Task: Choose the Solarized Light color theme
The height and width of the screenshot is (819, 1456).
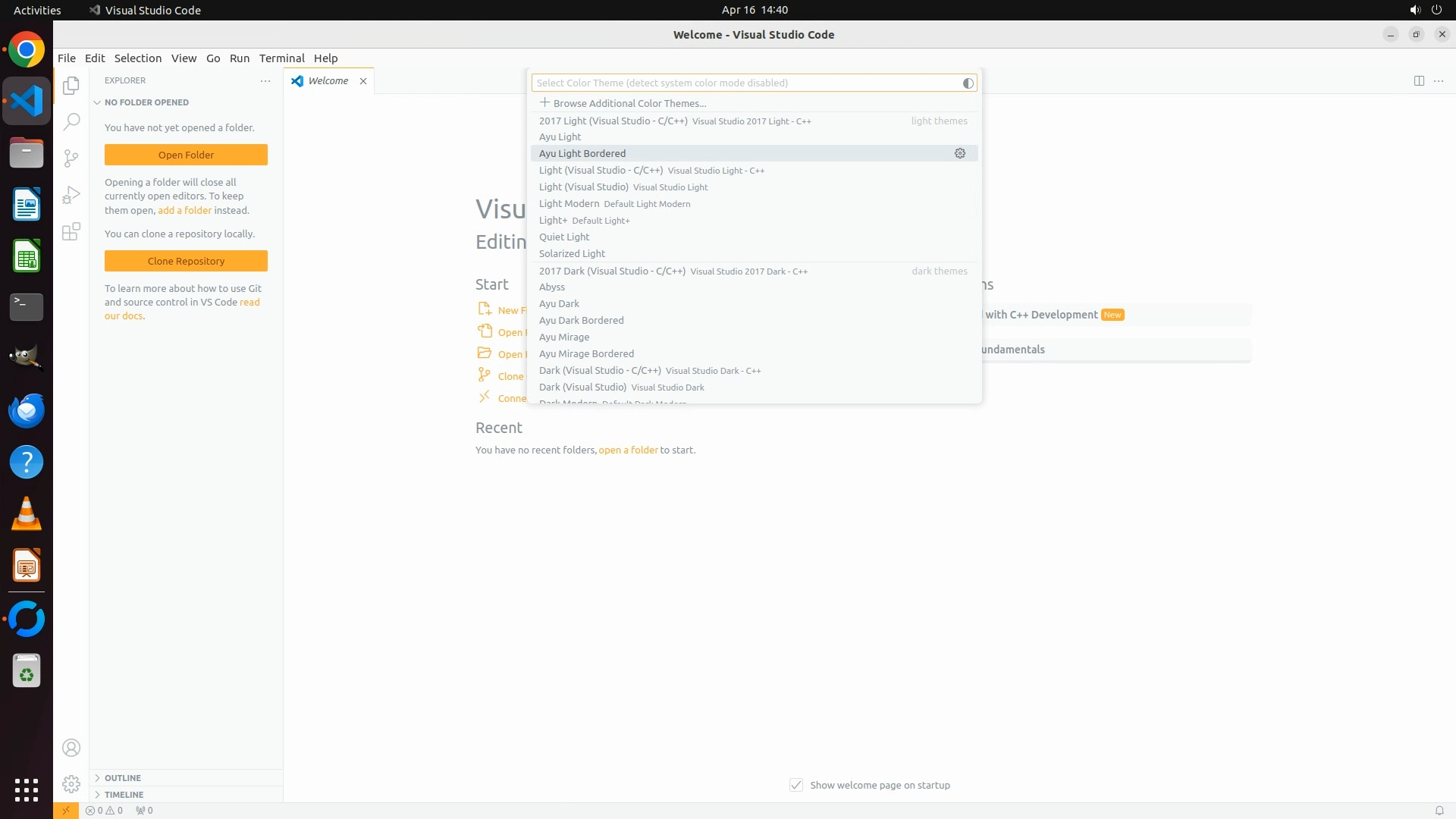Action: pos(572,253)
